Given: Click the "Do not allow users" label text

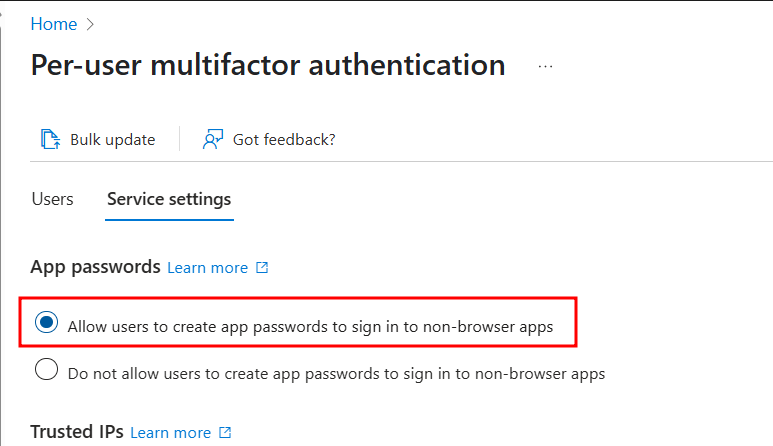Looking at the screenshot, I should tap(336, 374).
